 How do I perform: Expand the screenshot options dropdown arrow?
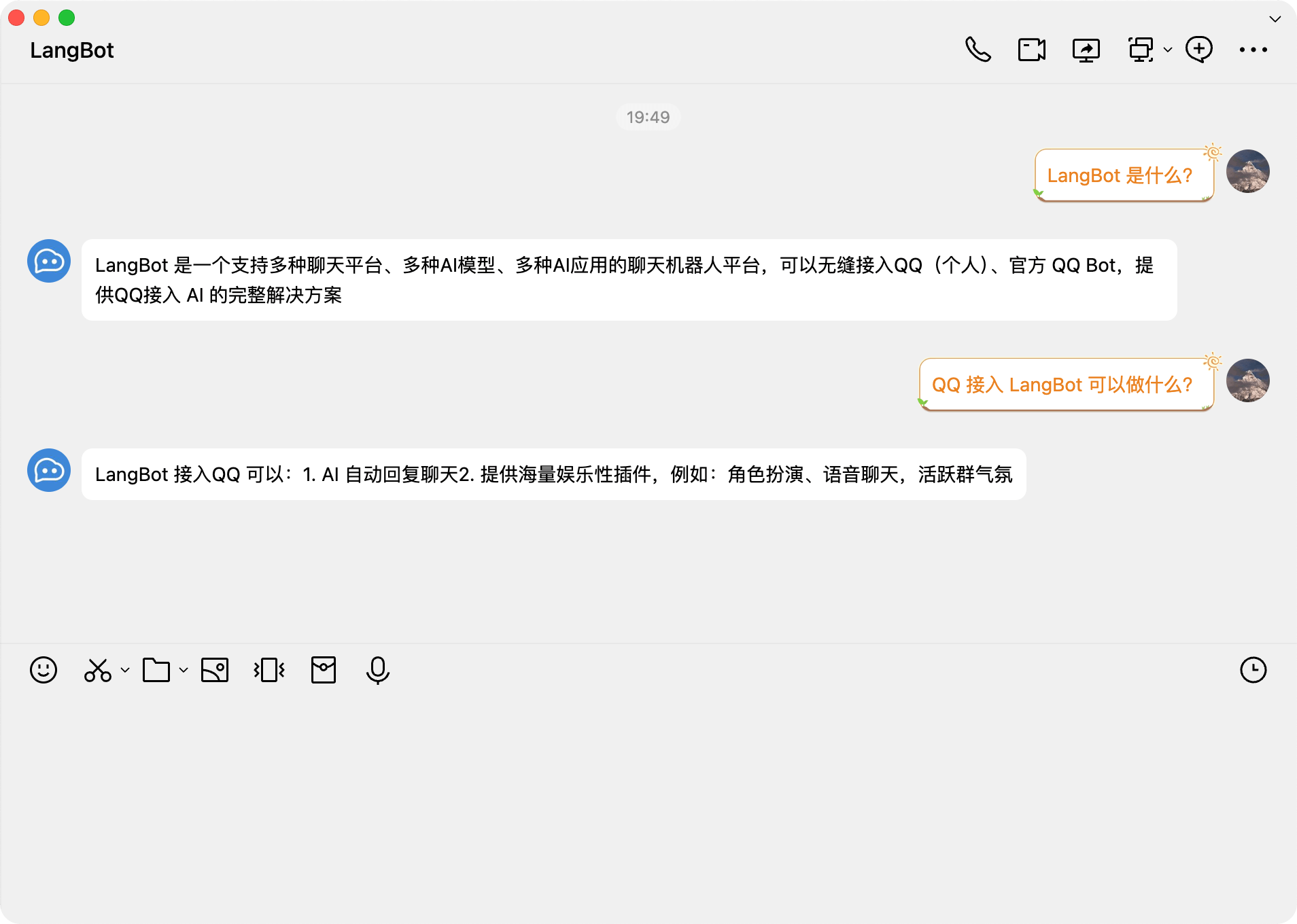click(x=125, y=670)
